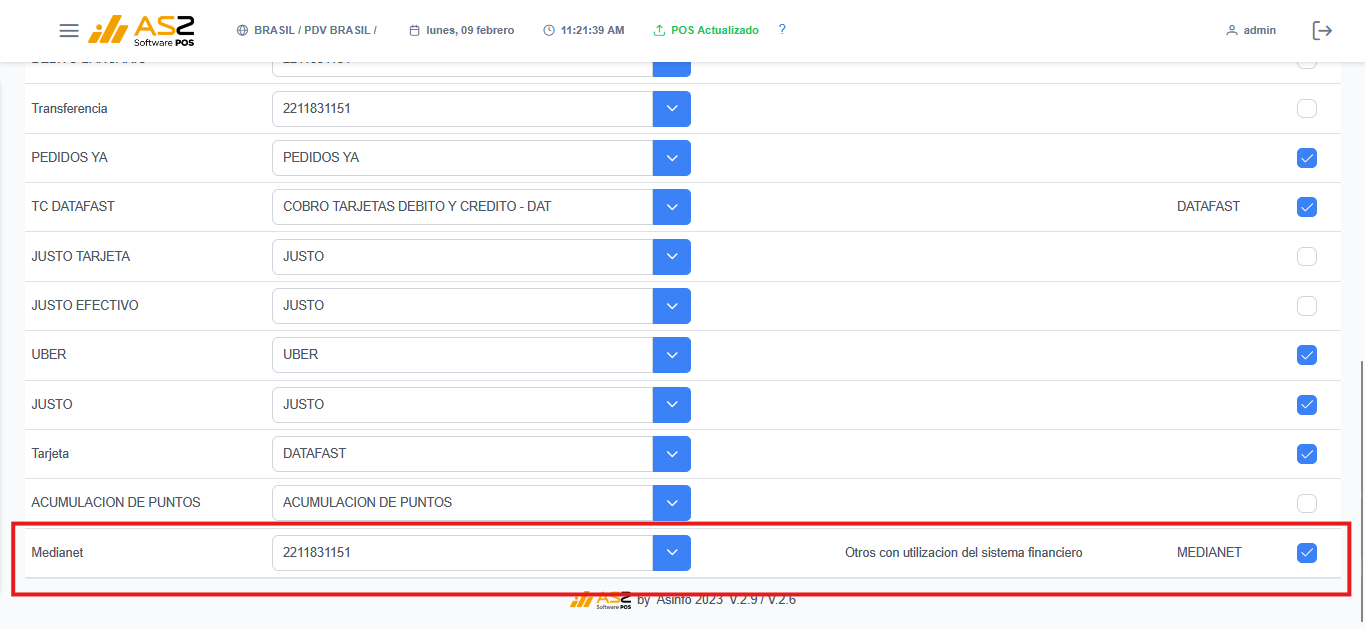Click the JUSTO EFECTIVO row label
Screen dimensions: 1365x629
tap(85, 306)
